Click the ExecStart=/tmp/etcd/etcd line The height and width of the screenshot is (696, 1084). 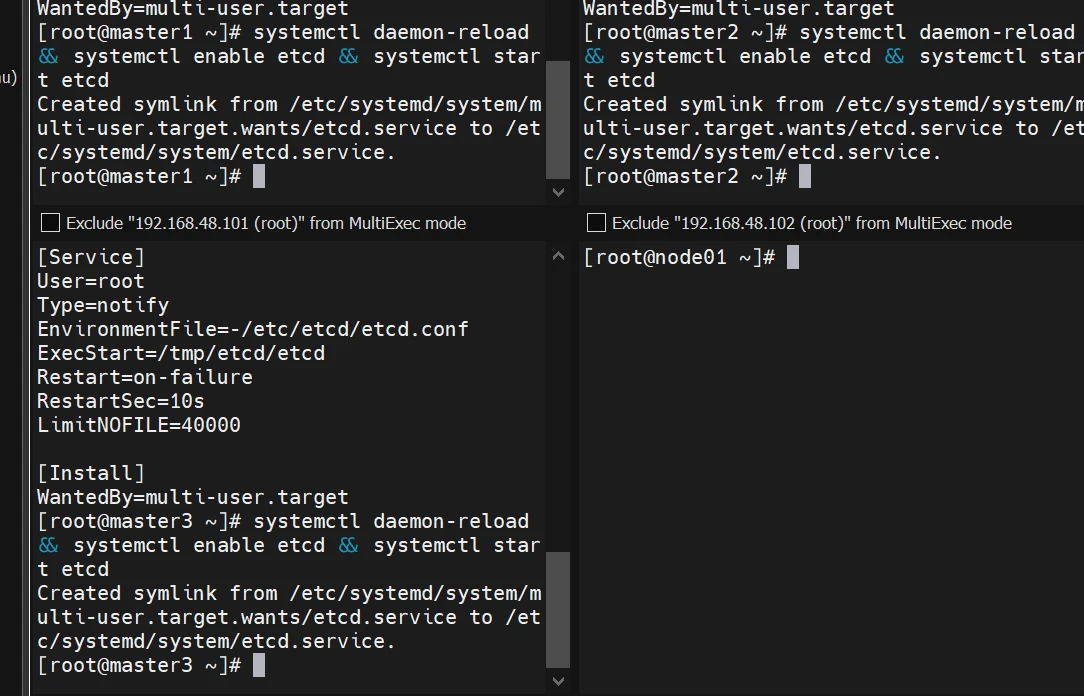click(x=181, y=353)
